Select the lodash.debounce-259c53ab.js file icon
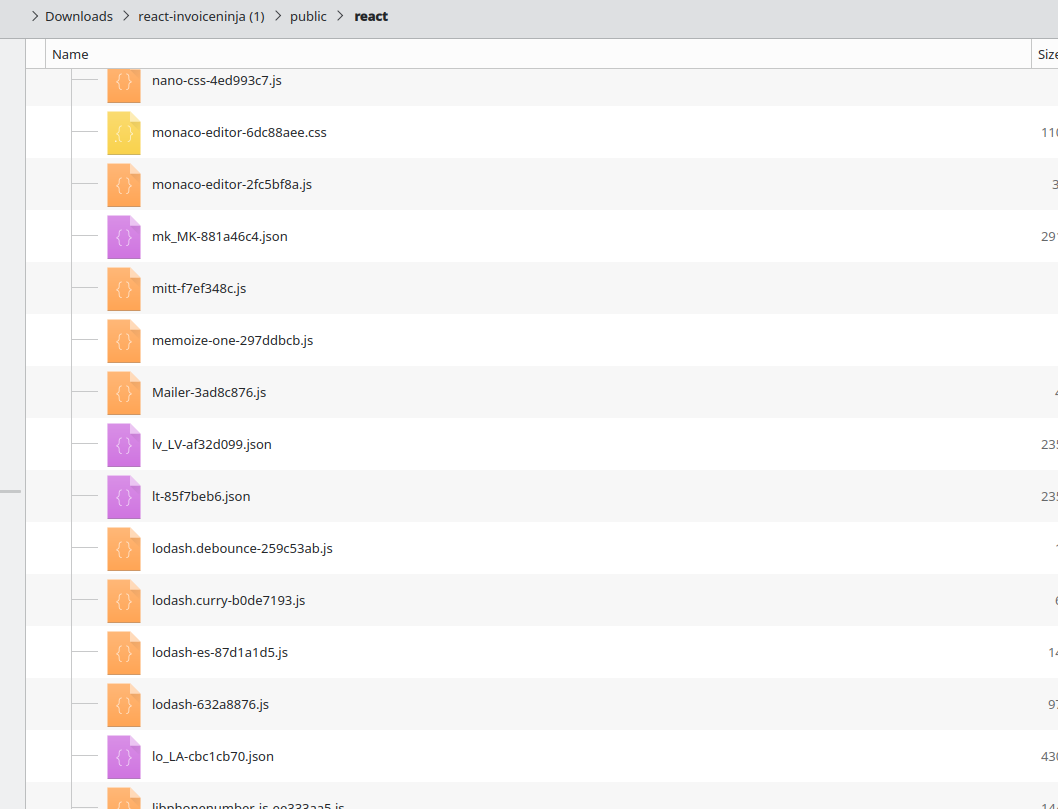1058x809 pixels. 124,549
